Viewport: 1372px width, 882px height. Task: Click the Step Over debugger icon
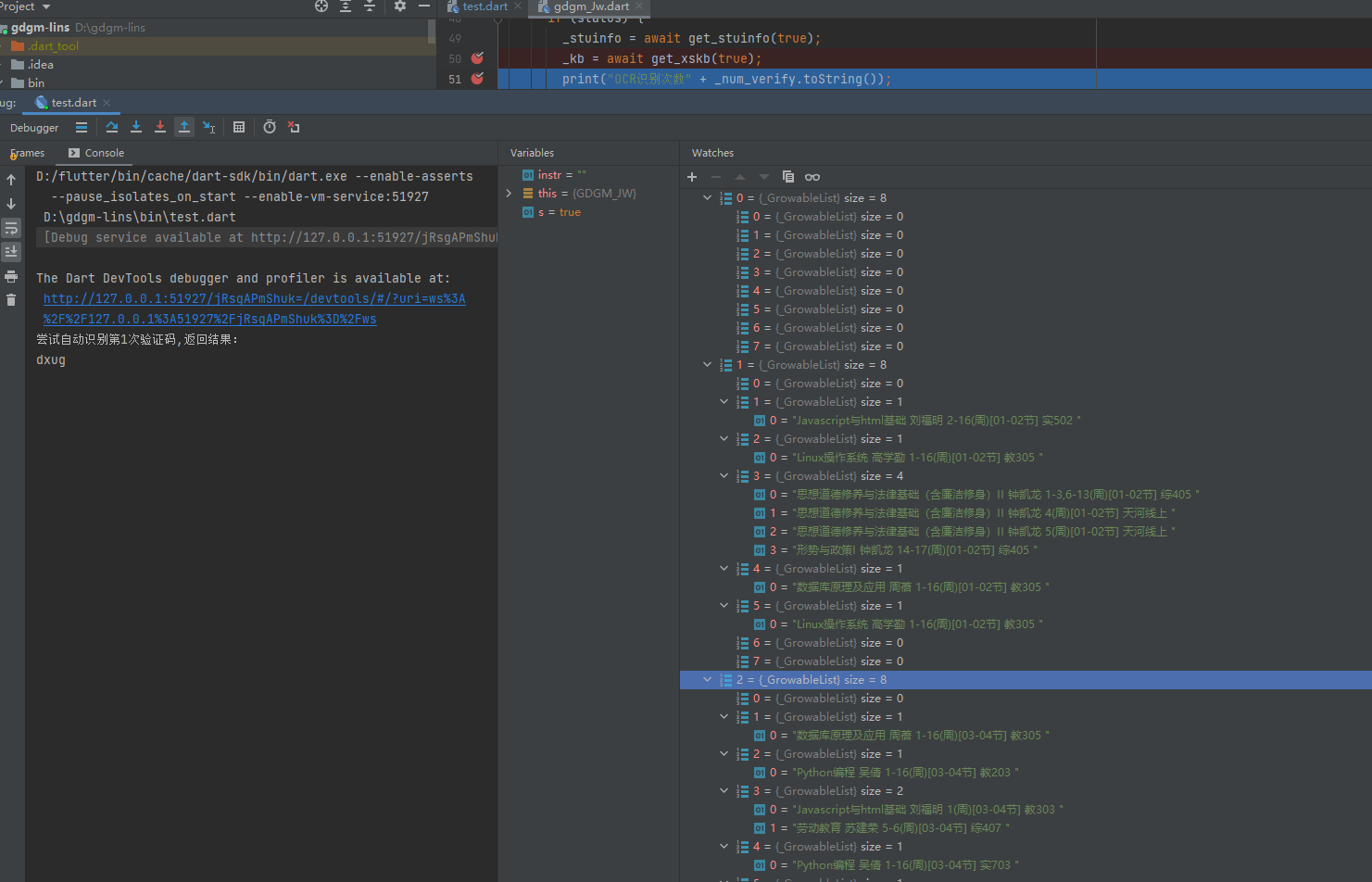tap(112, 127)
